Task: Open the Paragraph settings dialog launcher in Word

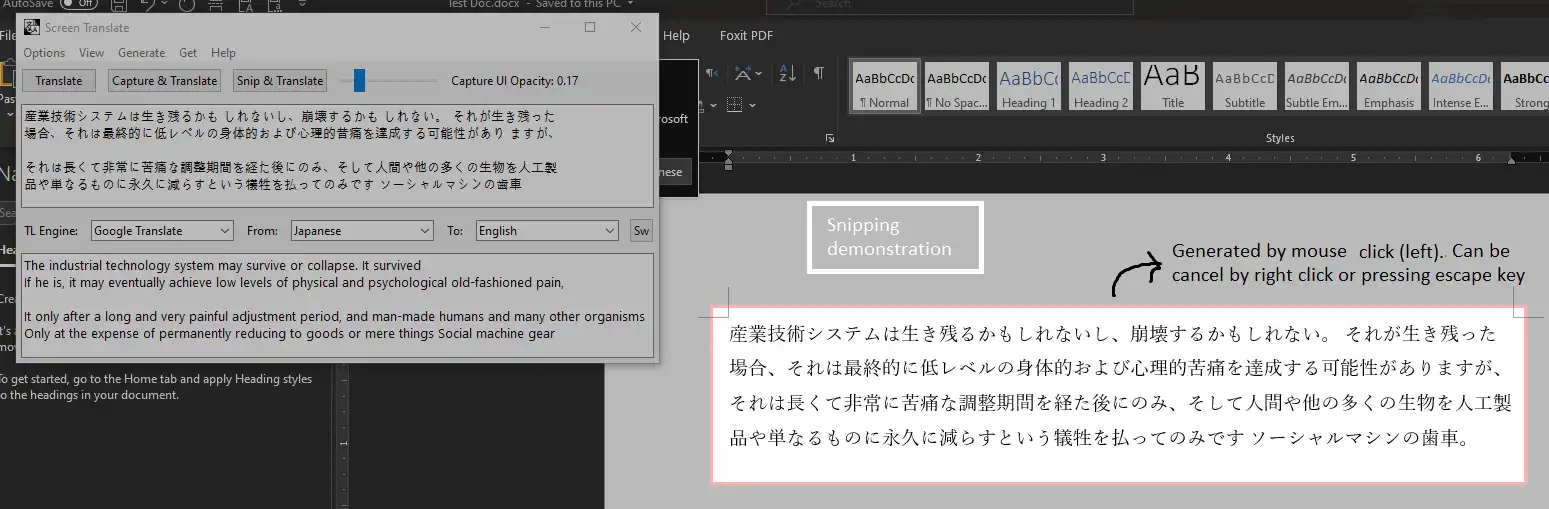Action: pos(829,138)
